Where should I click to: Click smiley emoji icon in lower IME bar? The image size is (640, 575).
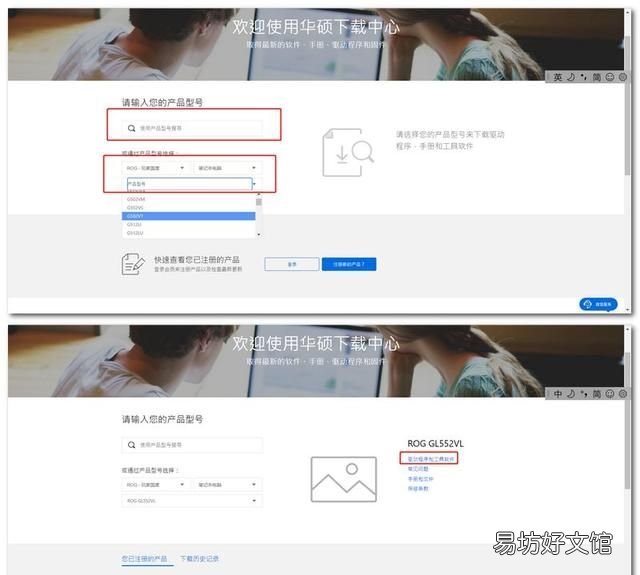(610, 394)
